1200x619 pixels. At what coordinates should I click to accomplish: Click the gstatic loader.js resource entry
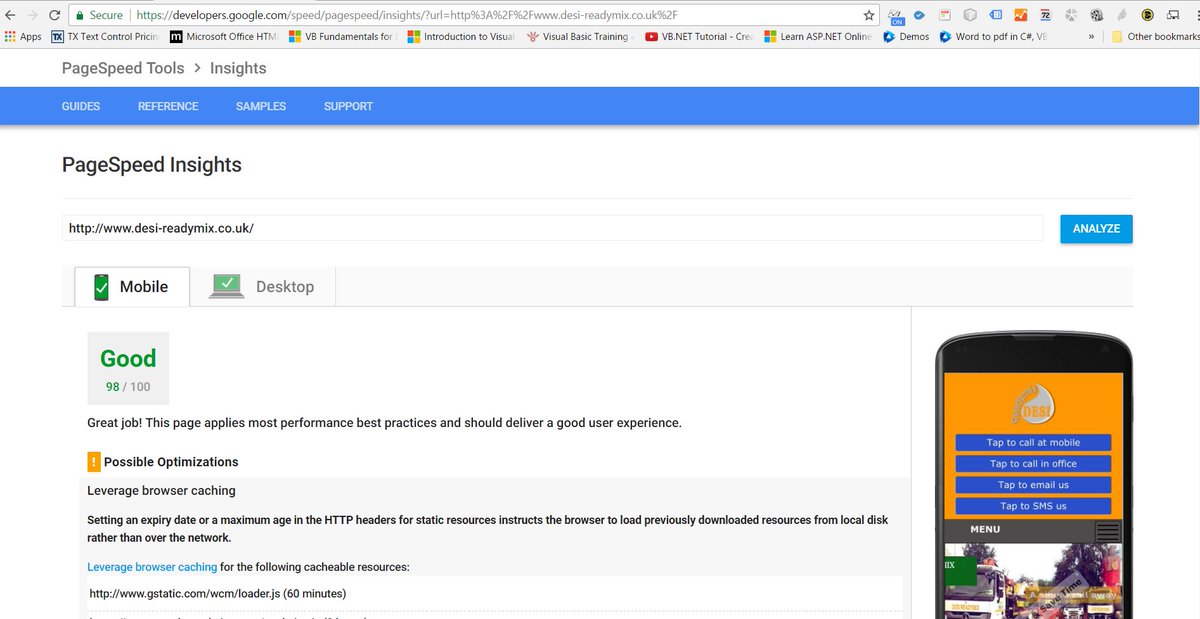click(x=218, y=593)
